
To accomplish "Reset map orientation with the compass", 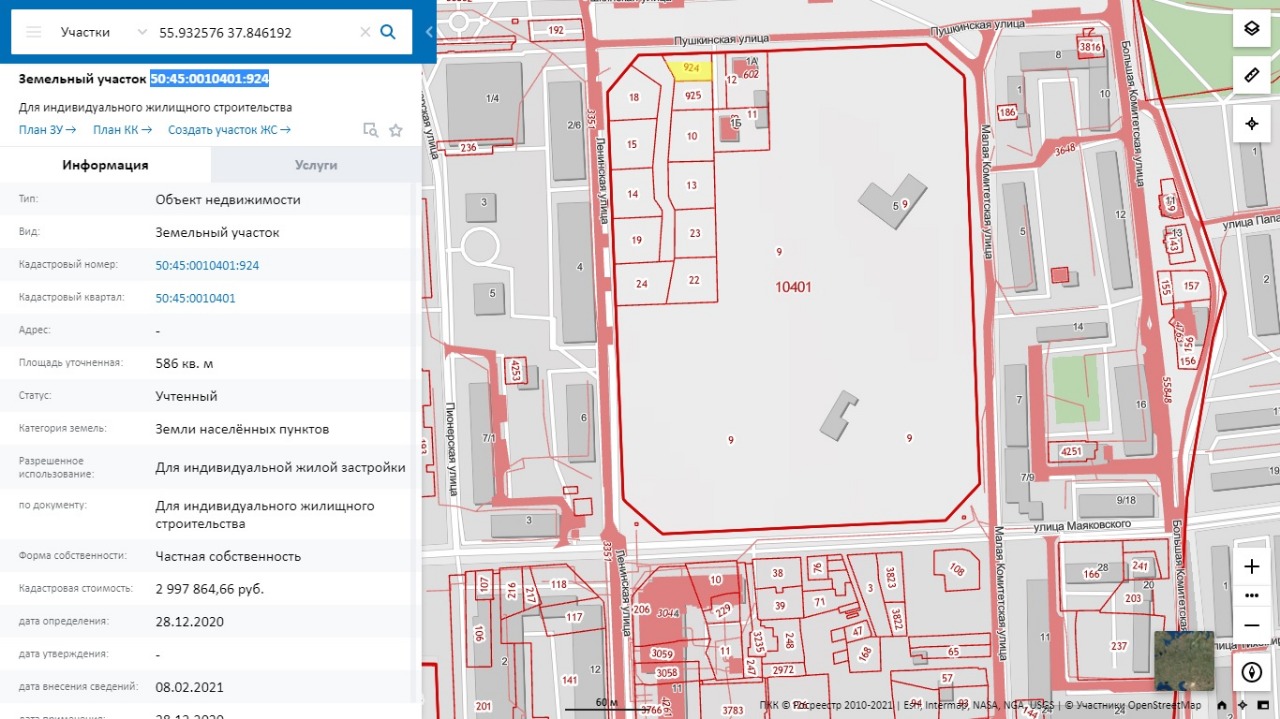I will tap(1251, 672).
